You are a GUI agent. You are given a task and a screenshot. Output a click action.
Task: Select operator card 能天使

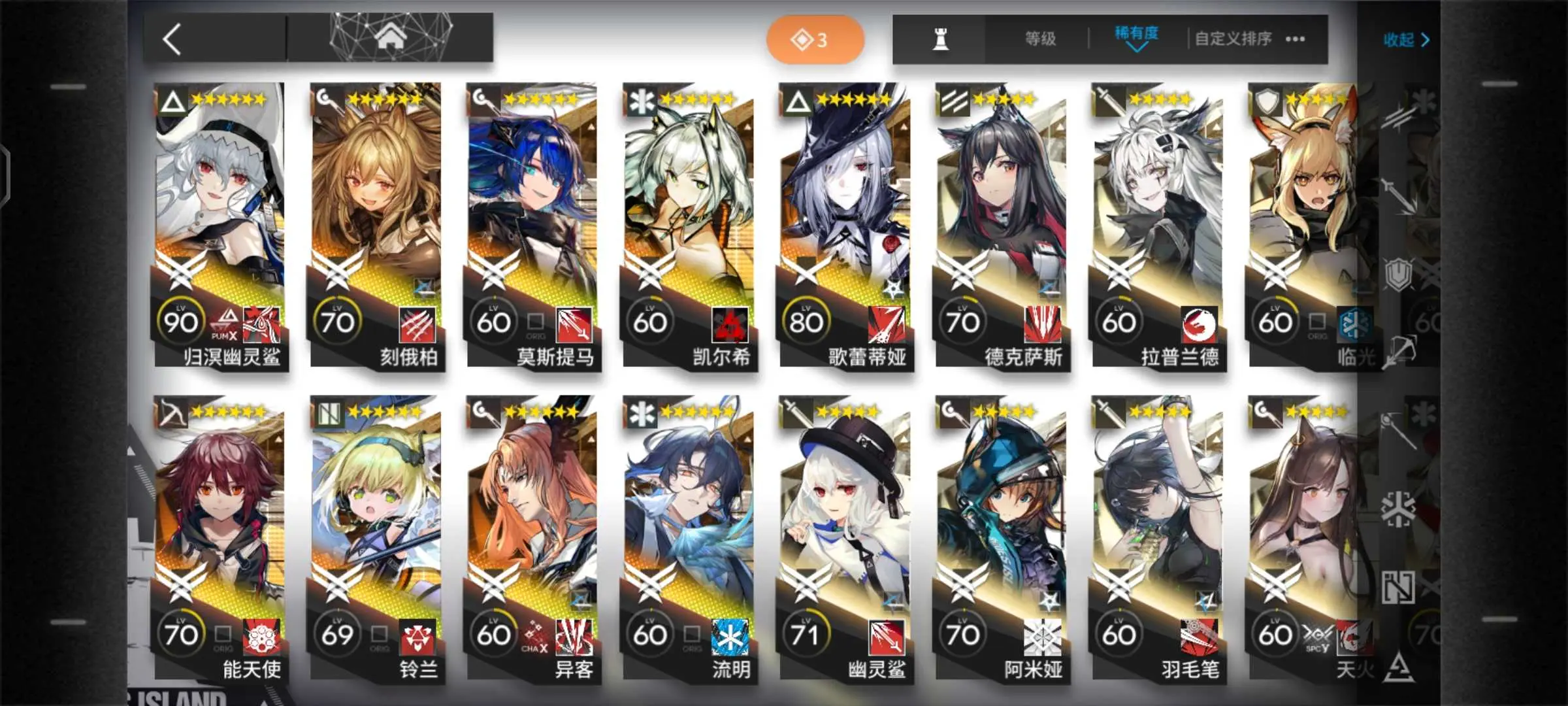coord(220,539)
